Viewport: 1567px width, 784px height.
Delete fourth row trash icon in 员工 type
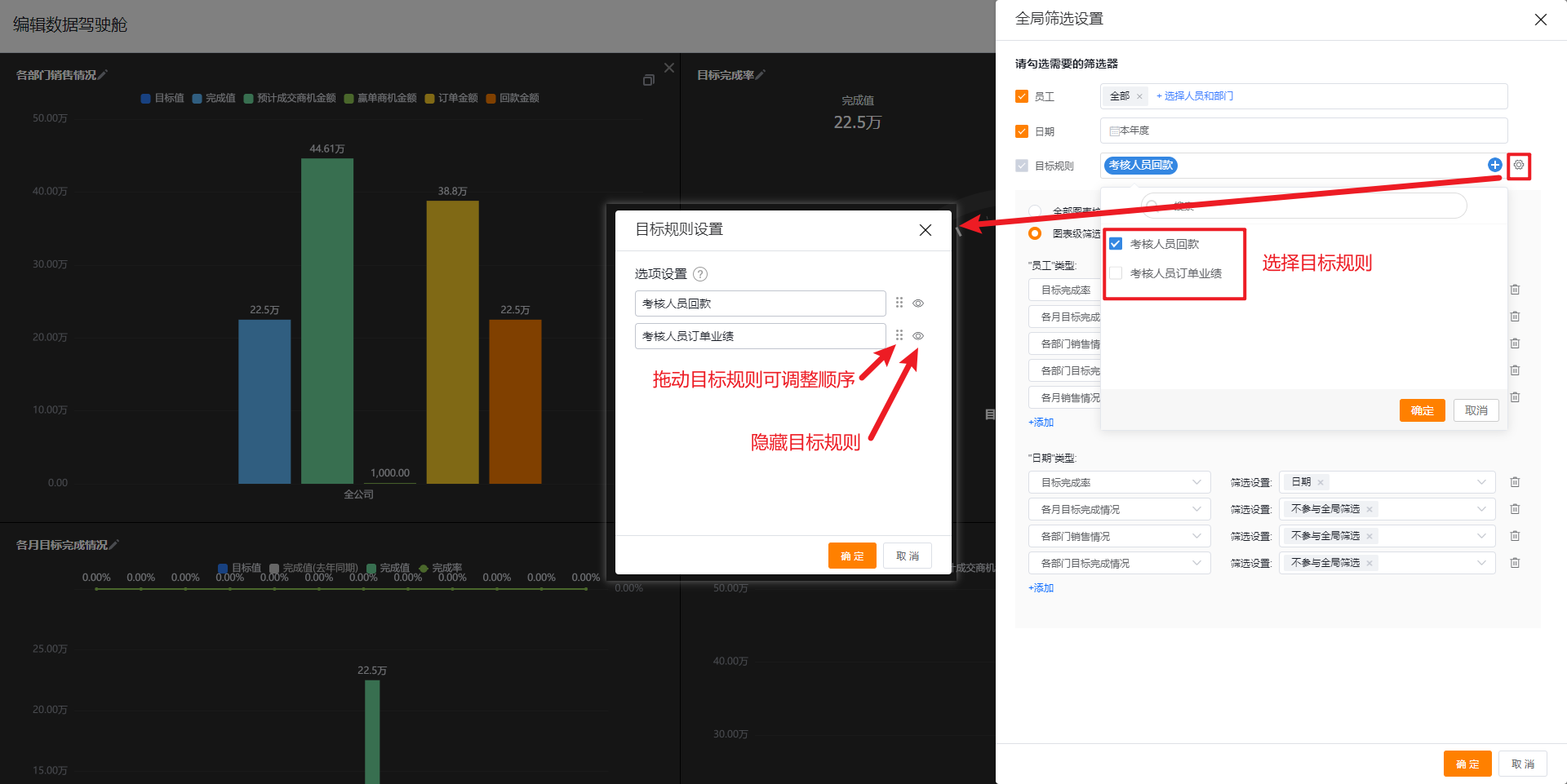point(1515,370)
